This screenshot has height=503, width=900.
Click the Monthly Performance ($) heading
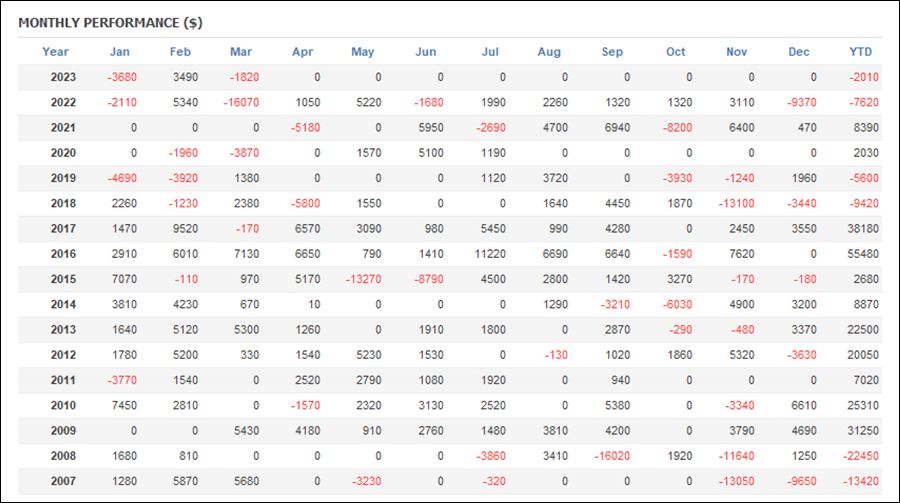110,23
